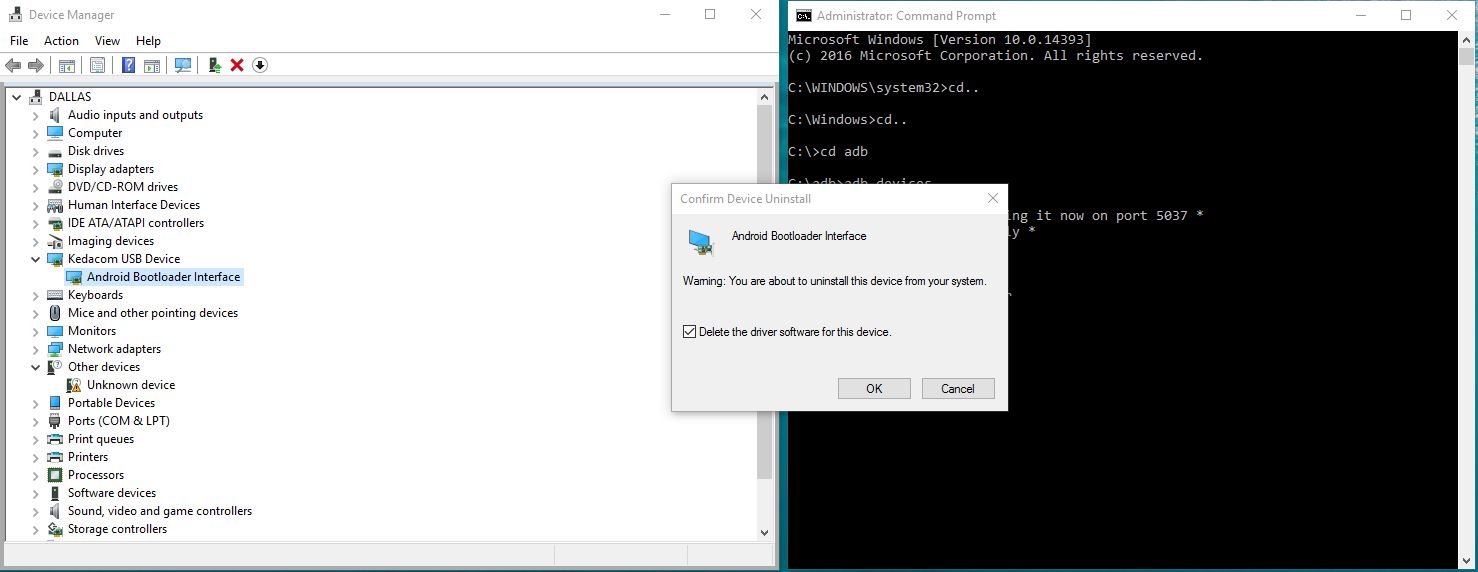This screenshot has width=1478, height=572.
Task: Click Scan for hardware changes monitor icon
Action: [183, 65]
